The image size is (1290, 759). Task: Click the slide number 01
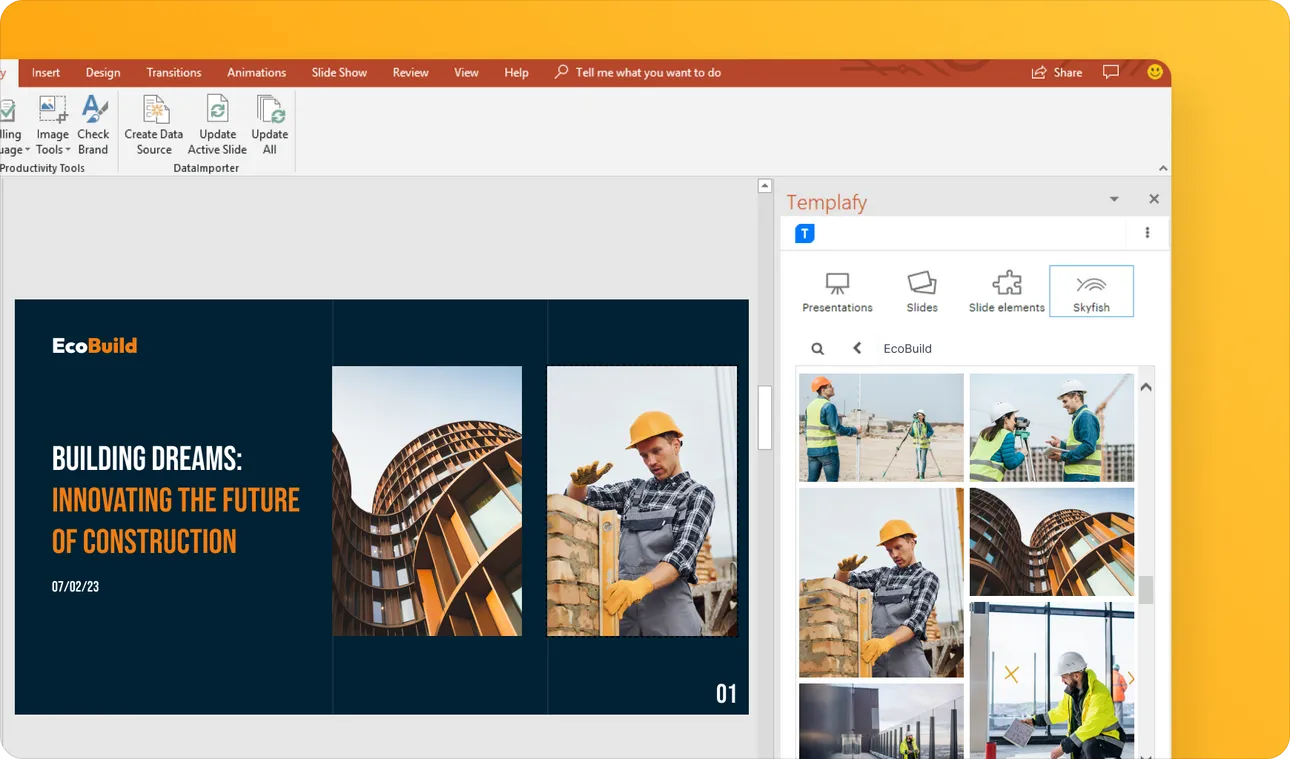pos(726,694)
